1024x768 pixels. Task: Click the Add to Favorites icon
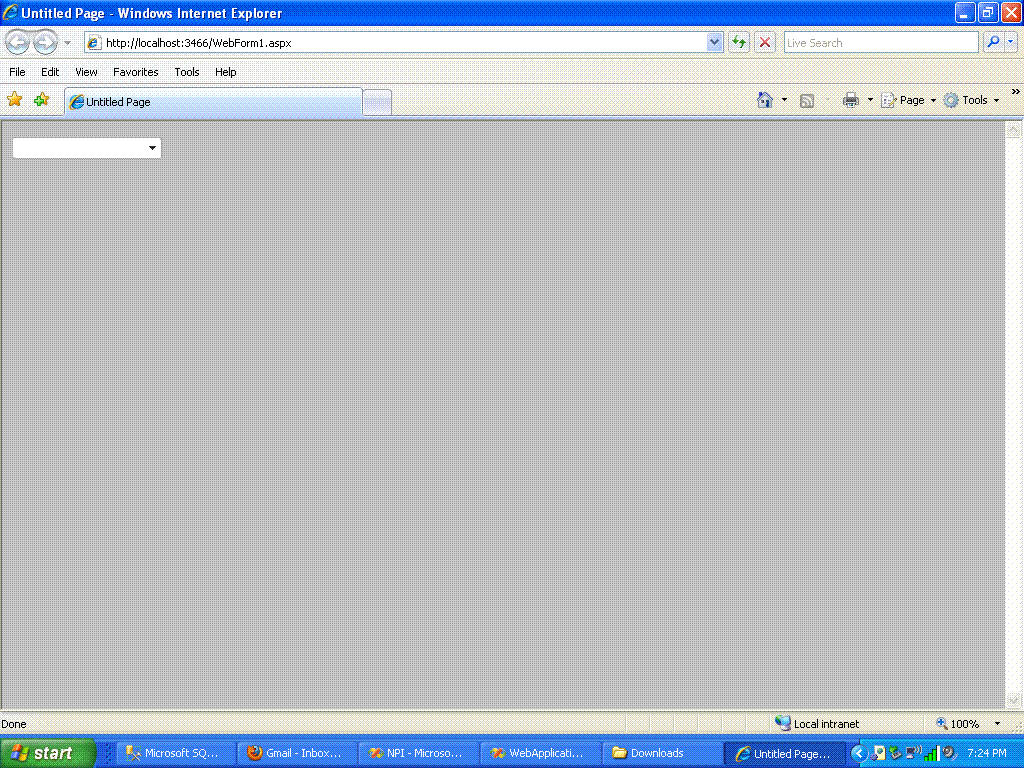[41, 99]
